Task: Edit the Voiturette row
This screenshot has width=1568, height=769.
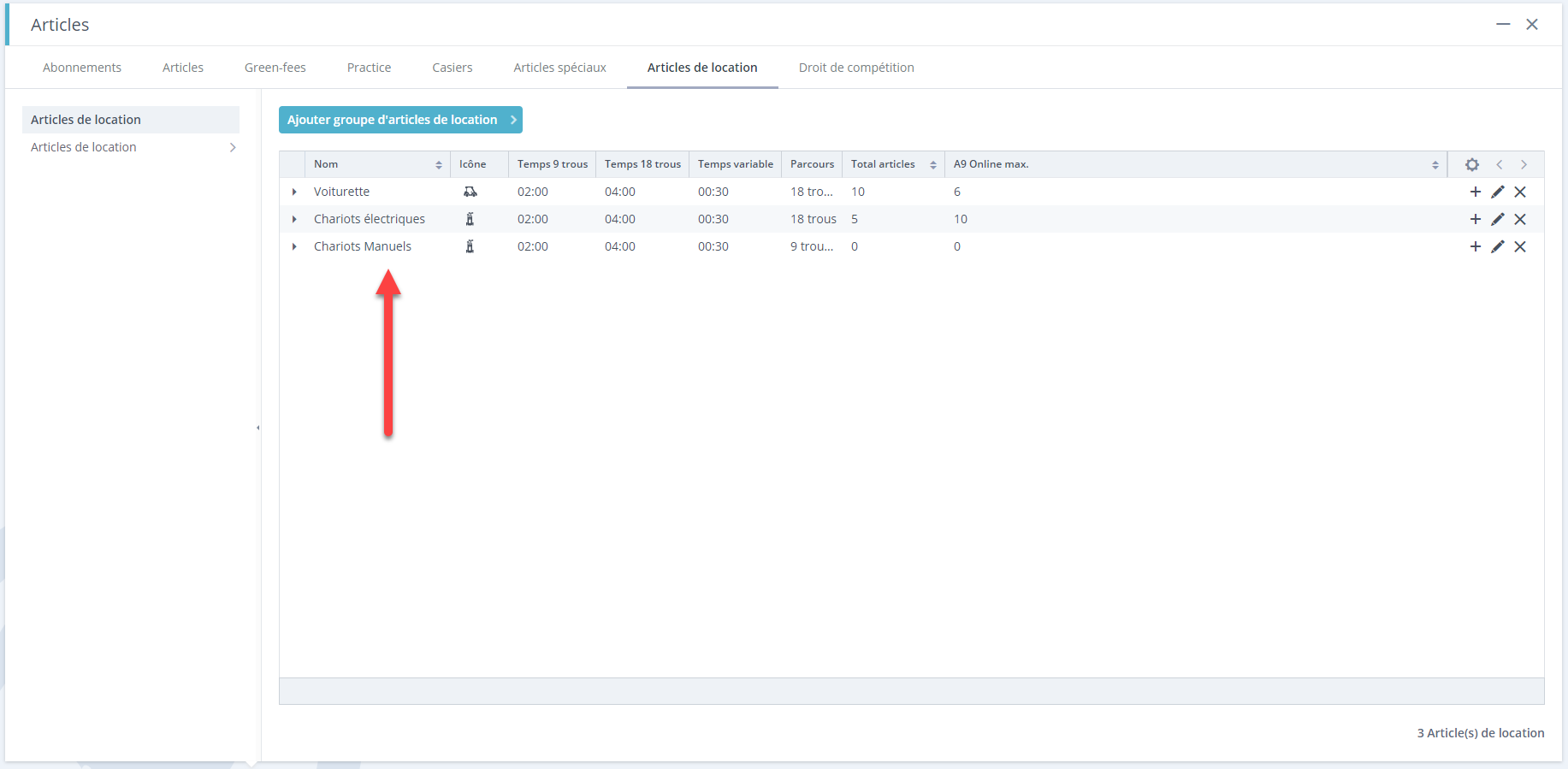Action: click(1497, 192)
